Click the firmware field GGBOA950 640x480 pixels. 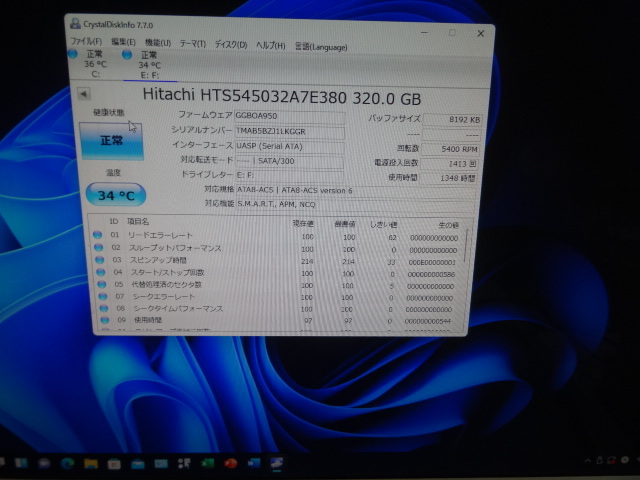(289, 116)
